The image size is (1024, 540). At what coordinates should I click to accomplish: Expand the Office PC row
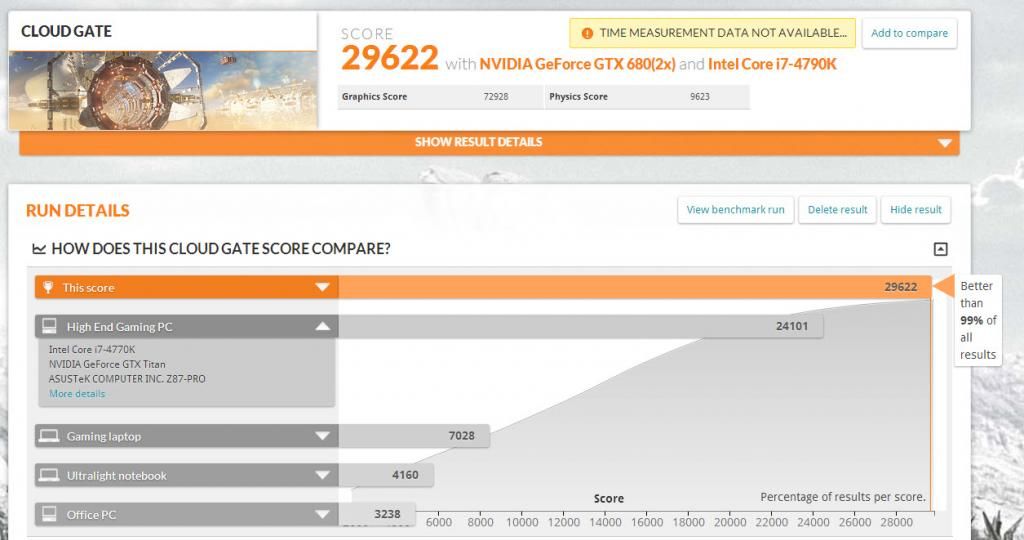[x=322, y=515]
